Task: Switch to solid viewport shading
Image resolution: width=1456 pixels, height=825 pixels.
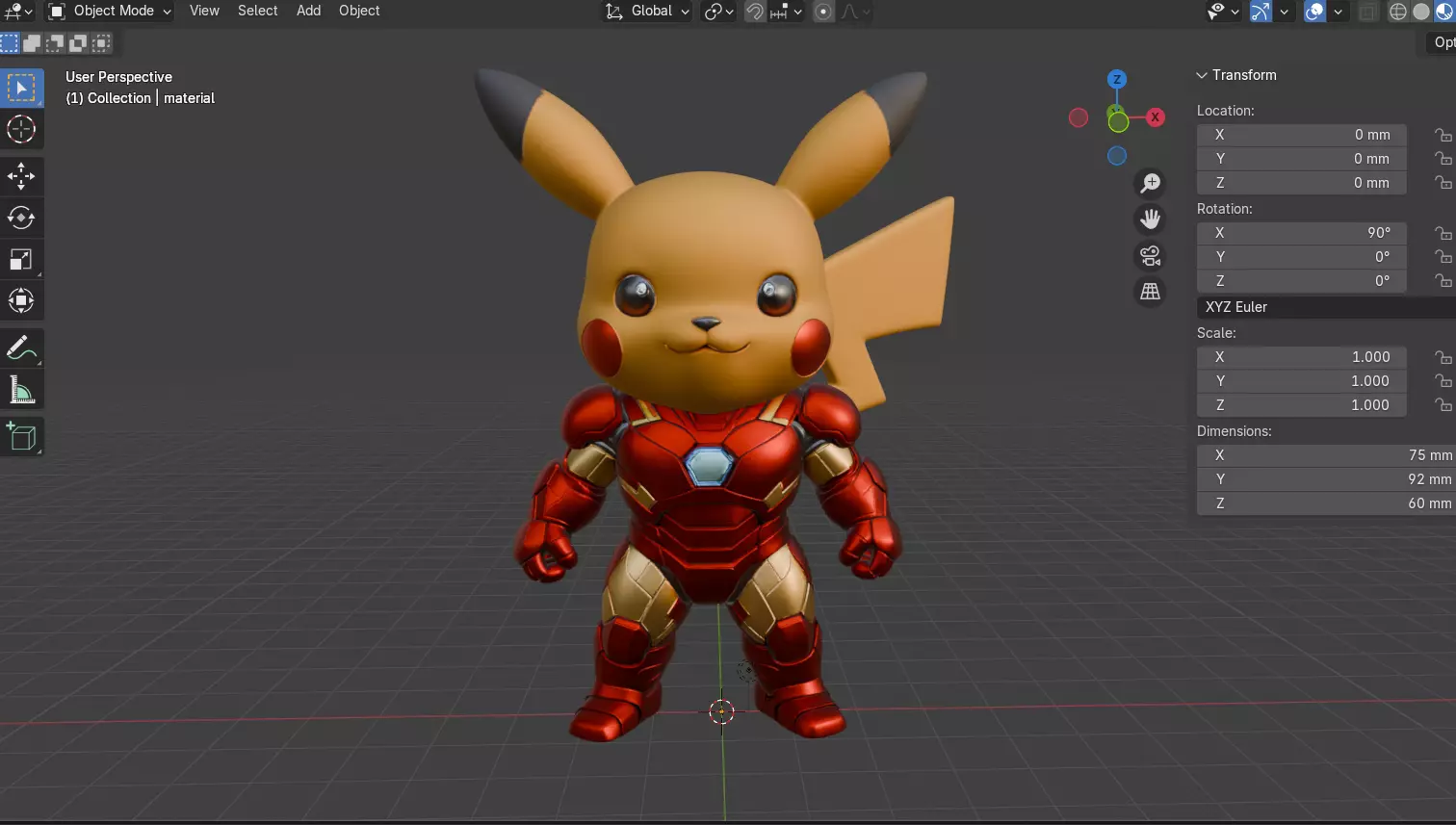Action: point(1421,12)
